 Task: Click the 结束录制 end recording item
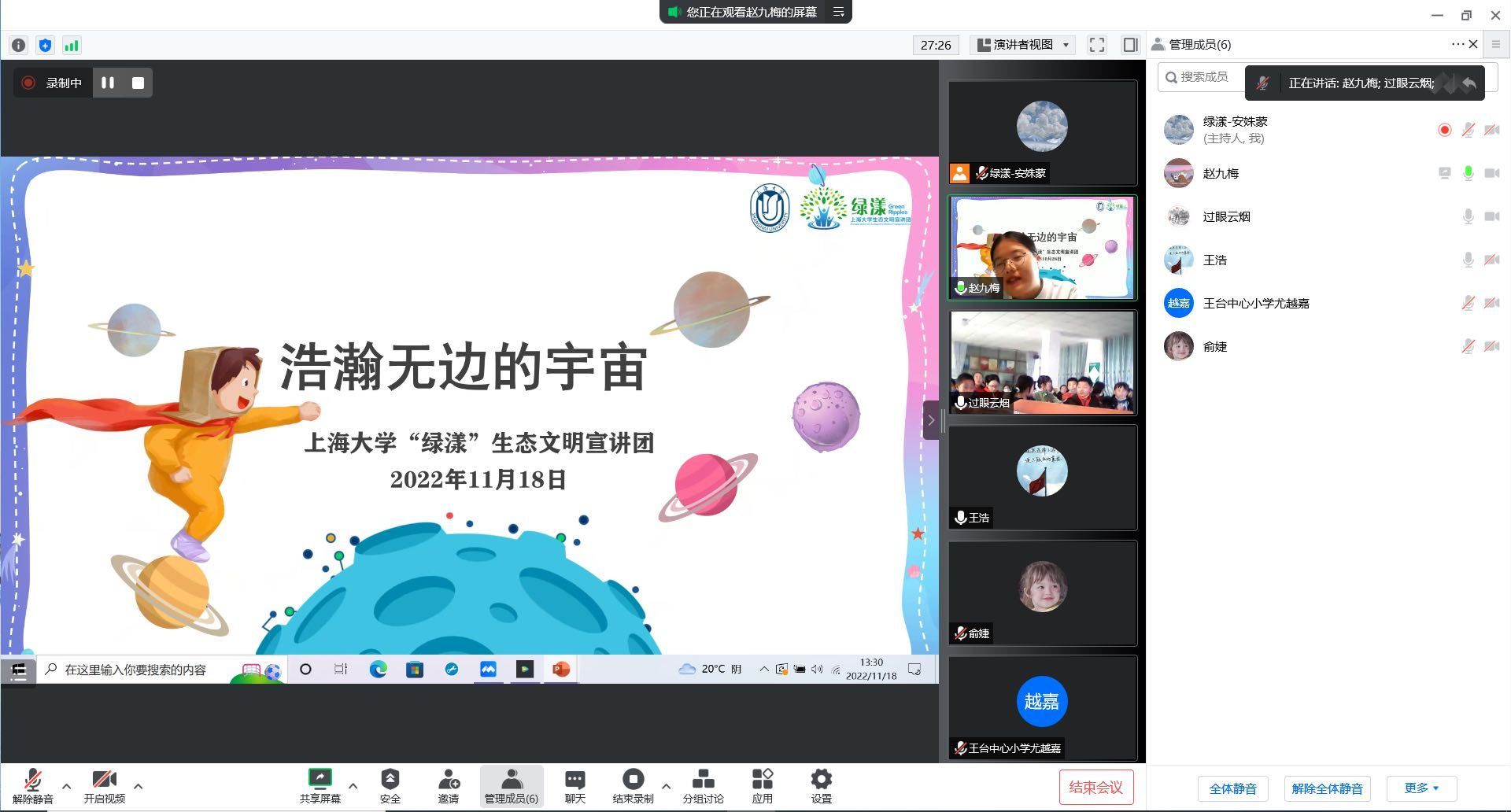pyautogui.click(x=633, y=780)
